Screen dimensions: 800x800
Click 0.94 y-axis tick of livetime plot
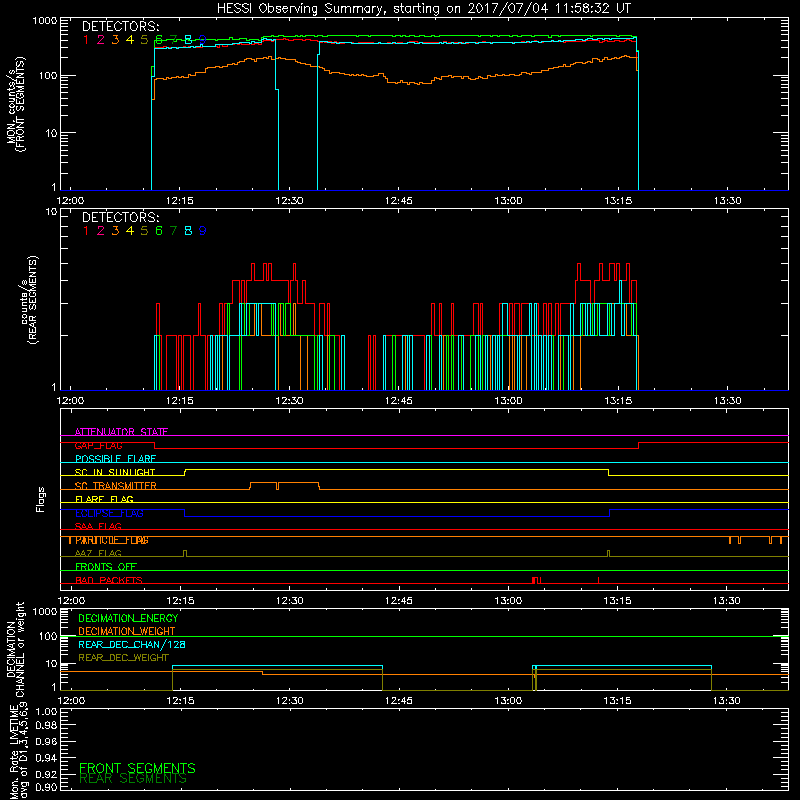point(46,757)
